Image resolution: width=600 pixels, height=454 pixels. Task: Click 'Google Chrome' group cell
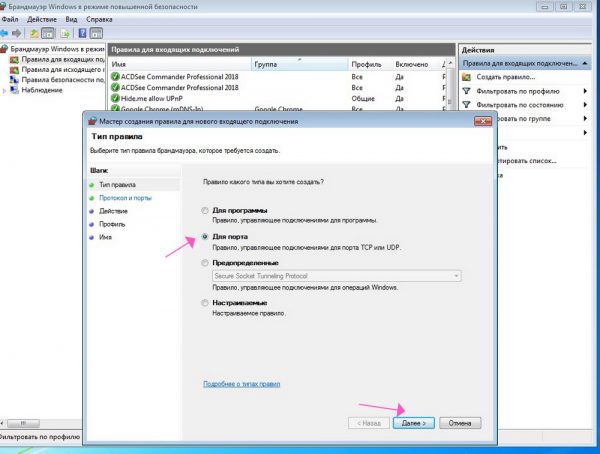pos(278,109)
